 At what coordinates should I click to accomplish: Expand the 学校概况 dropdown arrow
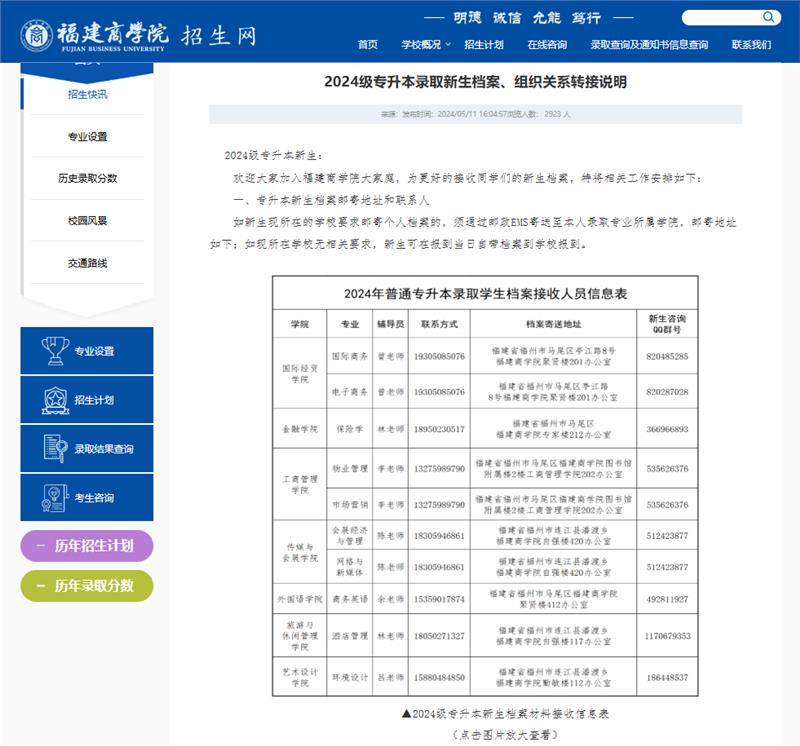[448, 44]
